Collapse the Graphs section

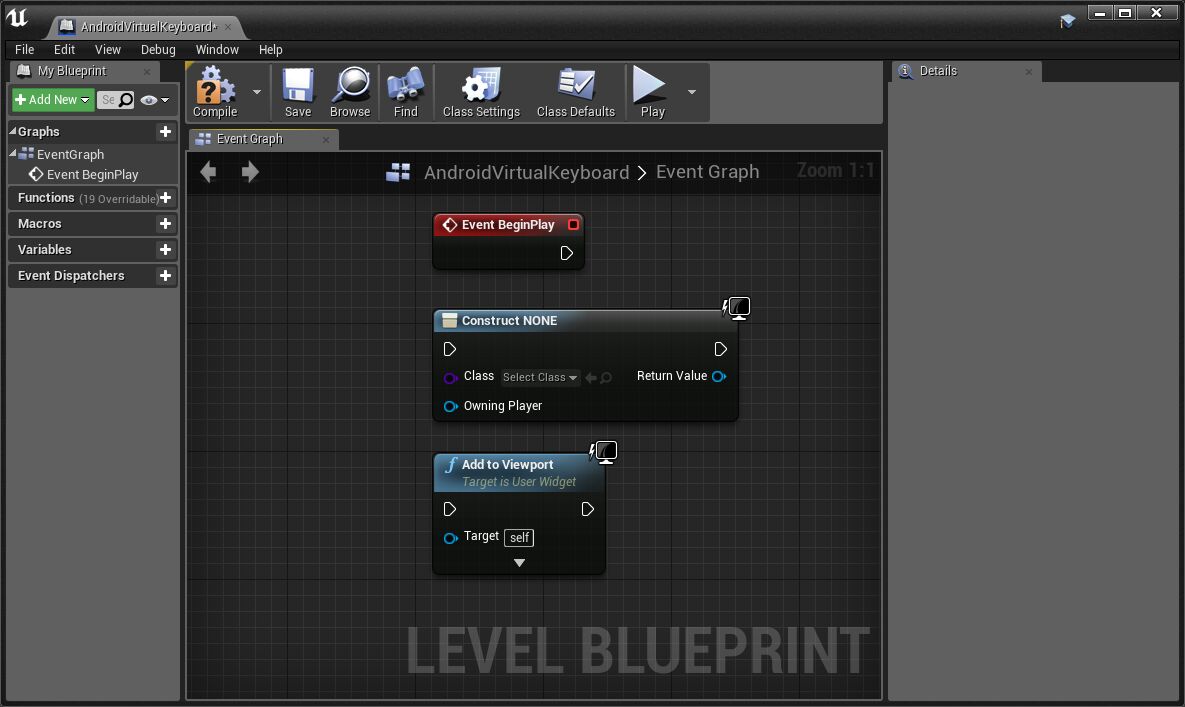click(x=13, y=131)
